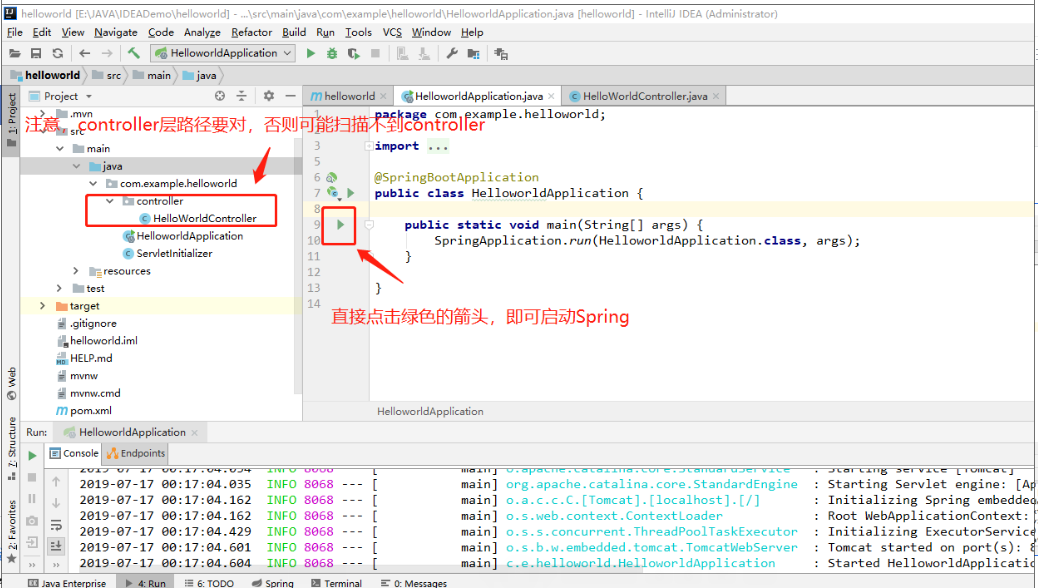Run with Coverage using the shield icon
The image size is (1038, 588).
click(354, 54)
